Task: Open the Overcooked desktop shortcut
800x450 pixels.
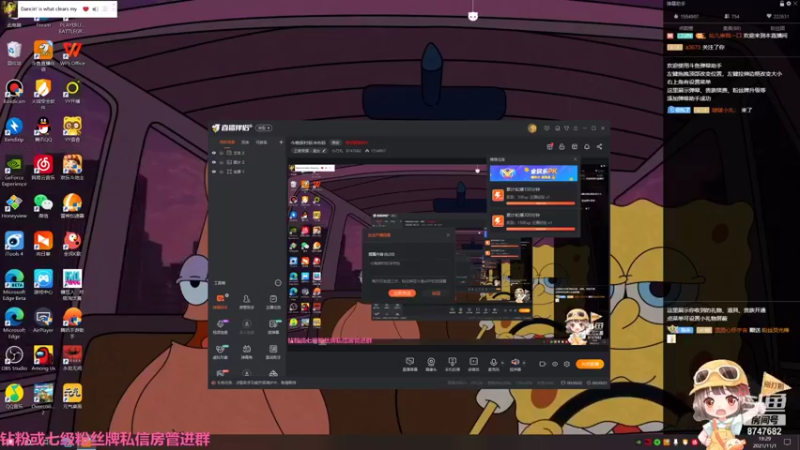Action: 43,399
